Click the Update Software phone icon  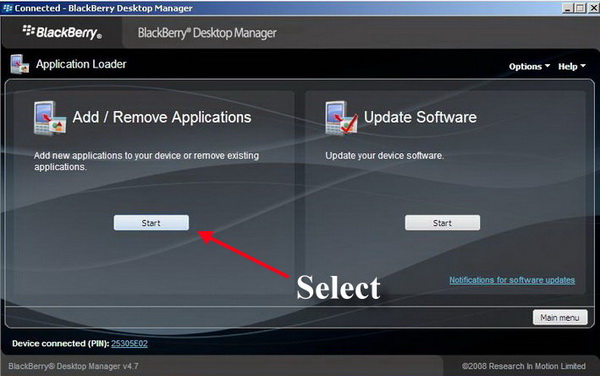pos(341,118)
